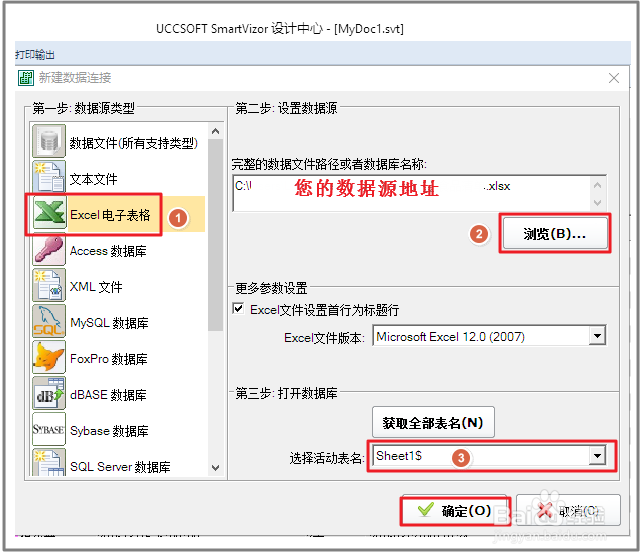Select 'MySQL 数据库' list entry text

point(109,323)
